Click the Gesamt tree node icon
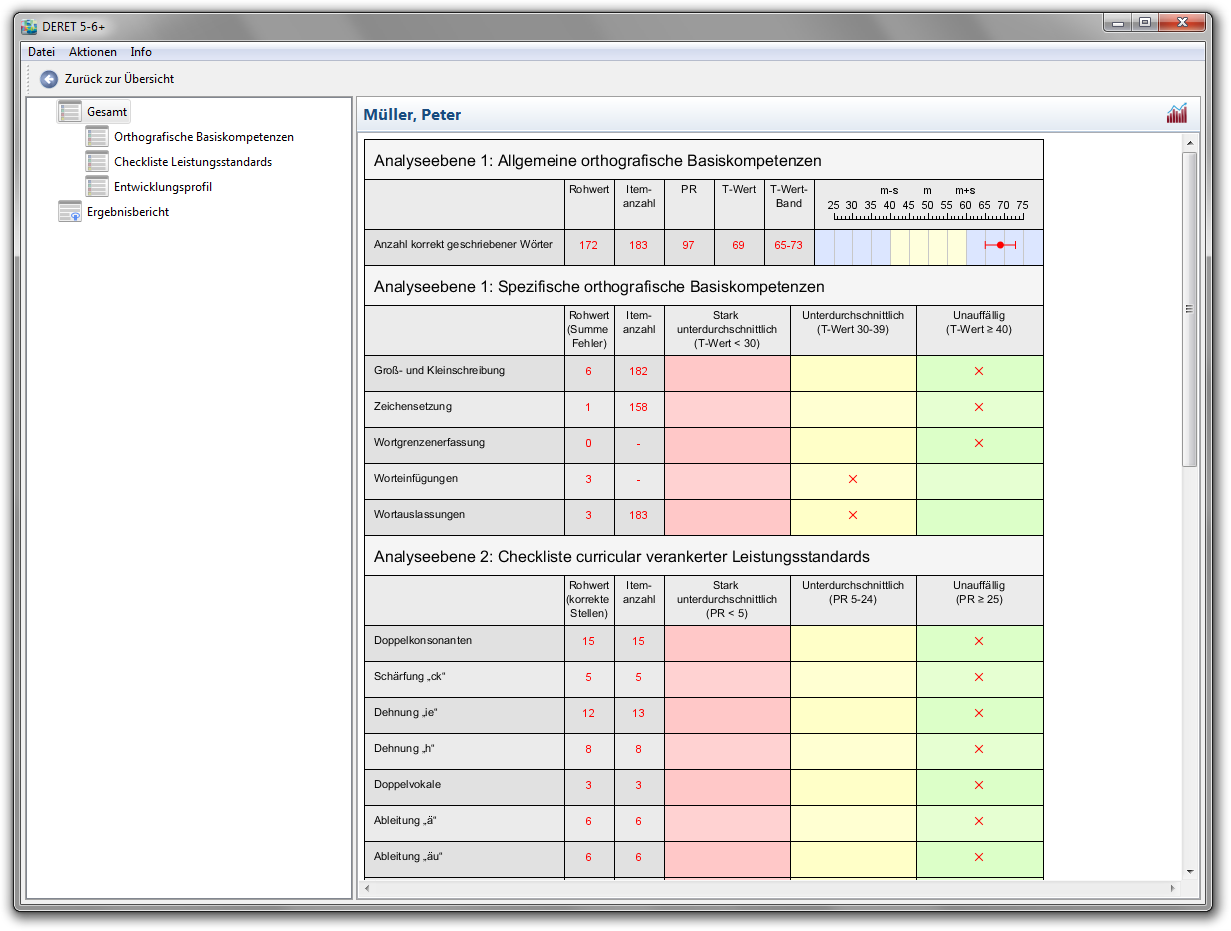This screenshot has height=931, width=1231. pyautogui.click(x=70, y=112)
